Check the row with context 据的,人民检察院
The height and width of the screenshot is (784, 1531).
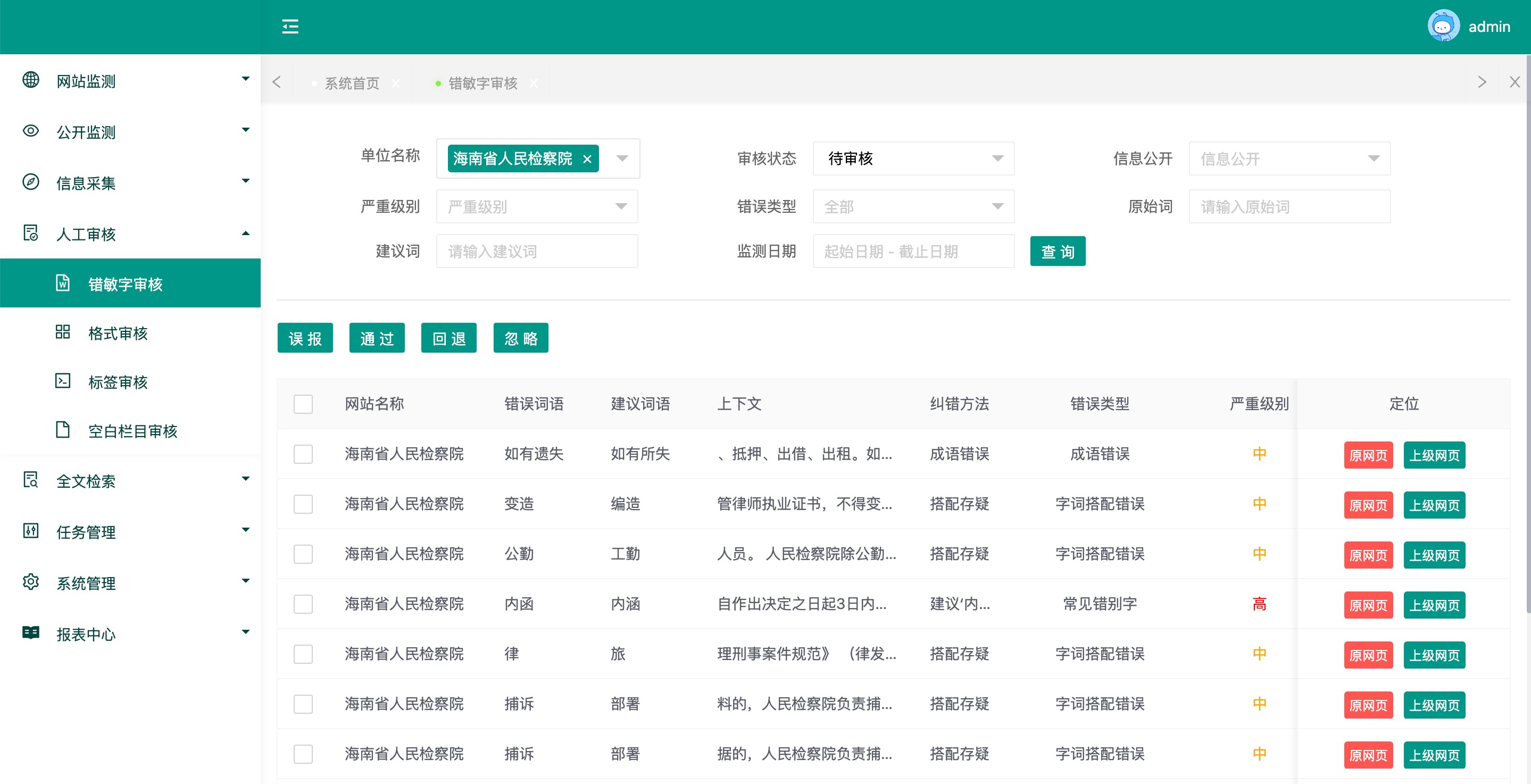click(x=303, y=754)
